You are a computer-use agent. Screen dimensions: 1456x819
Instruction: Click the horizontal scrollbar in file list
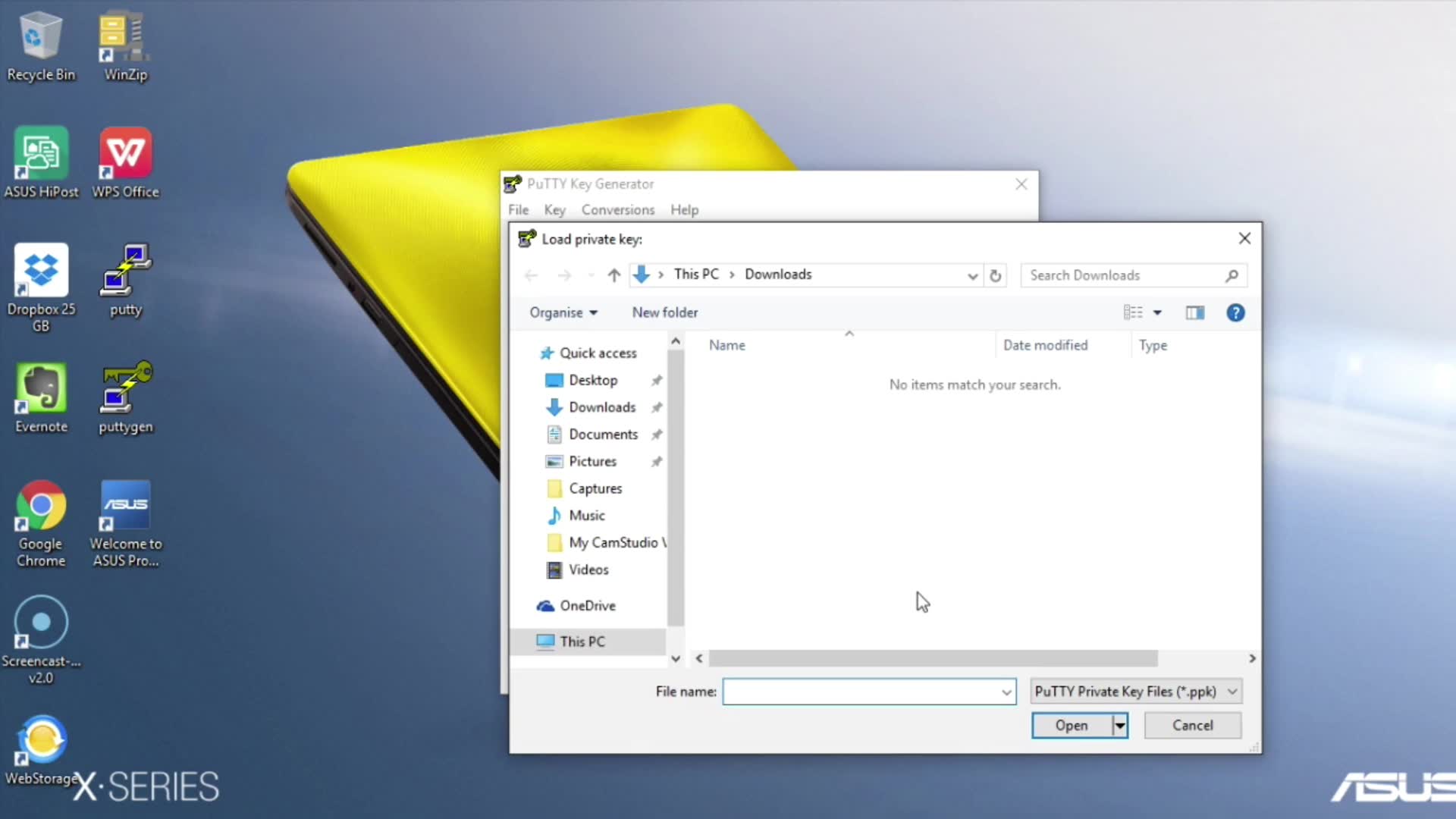click(x=933, y=658)
